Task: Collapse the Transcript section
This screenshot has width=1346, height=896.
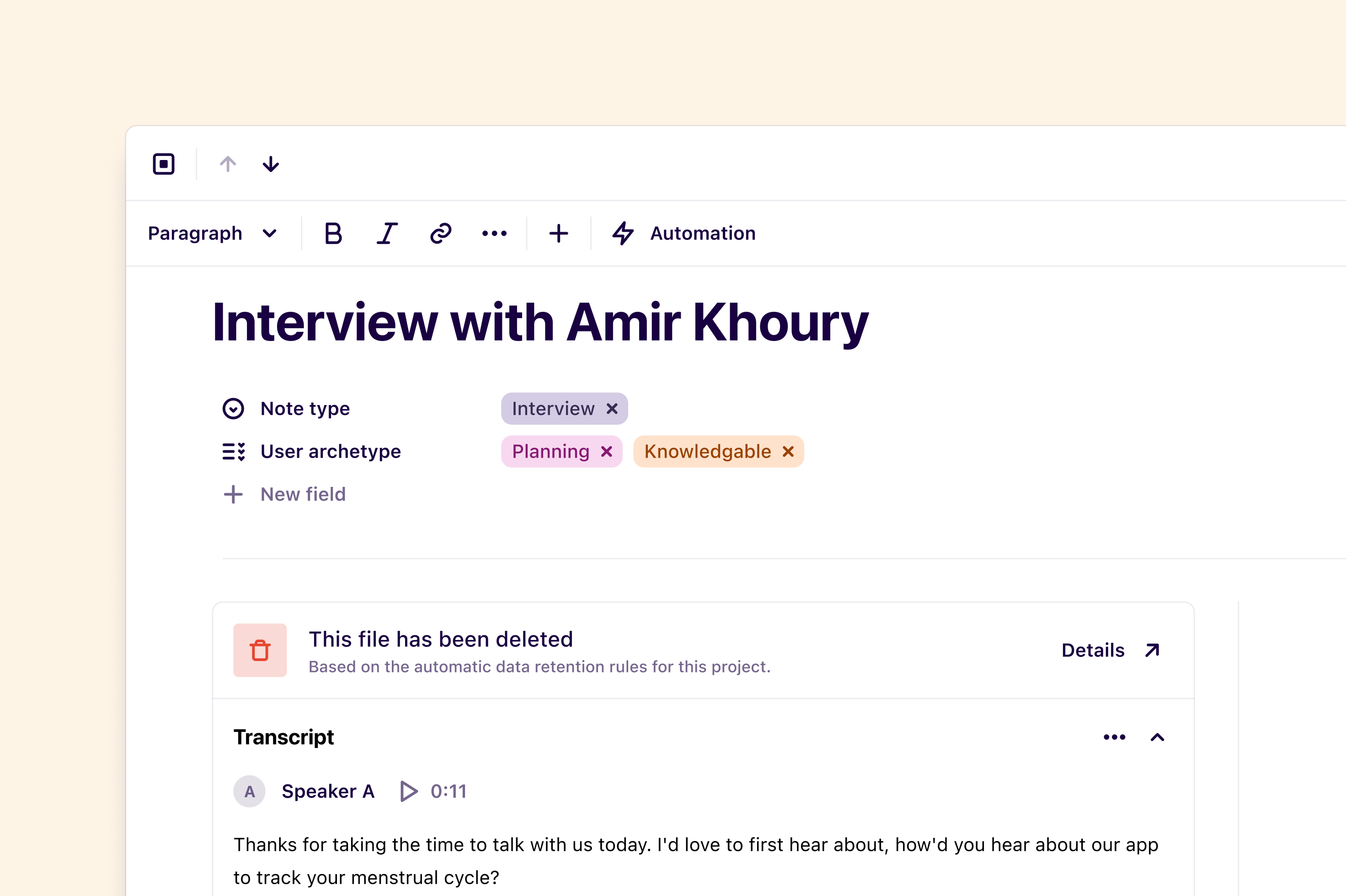Action: coord(1157,737)
